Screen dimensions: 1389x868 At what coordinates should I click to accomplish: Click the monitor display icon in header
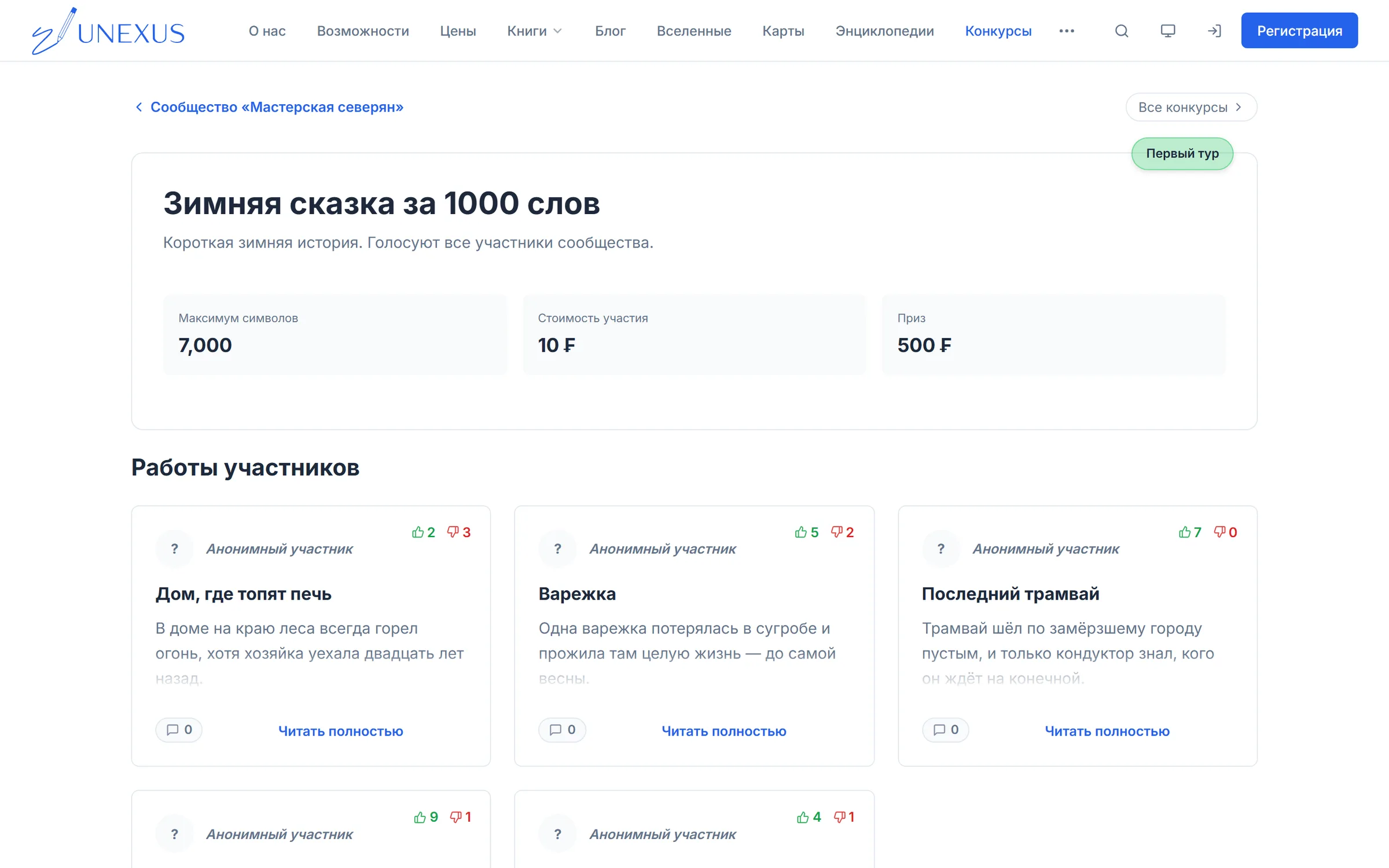(1168, 31)
